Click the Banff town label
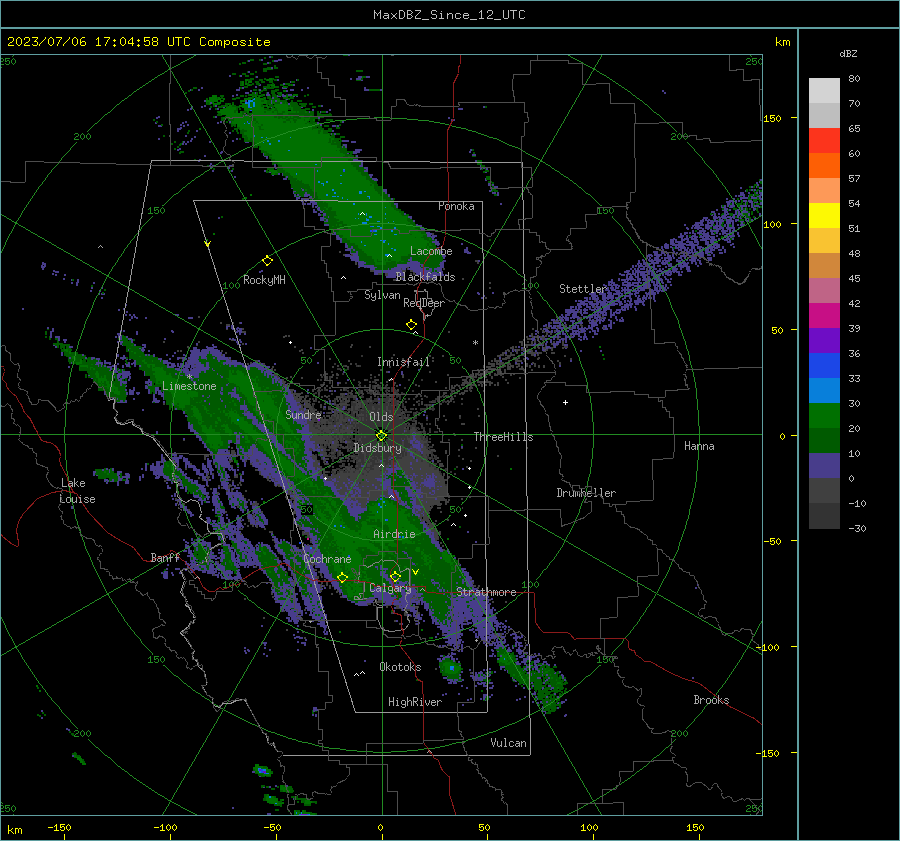This screenshot has height=841, width=900. pos(165,558)
